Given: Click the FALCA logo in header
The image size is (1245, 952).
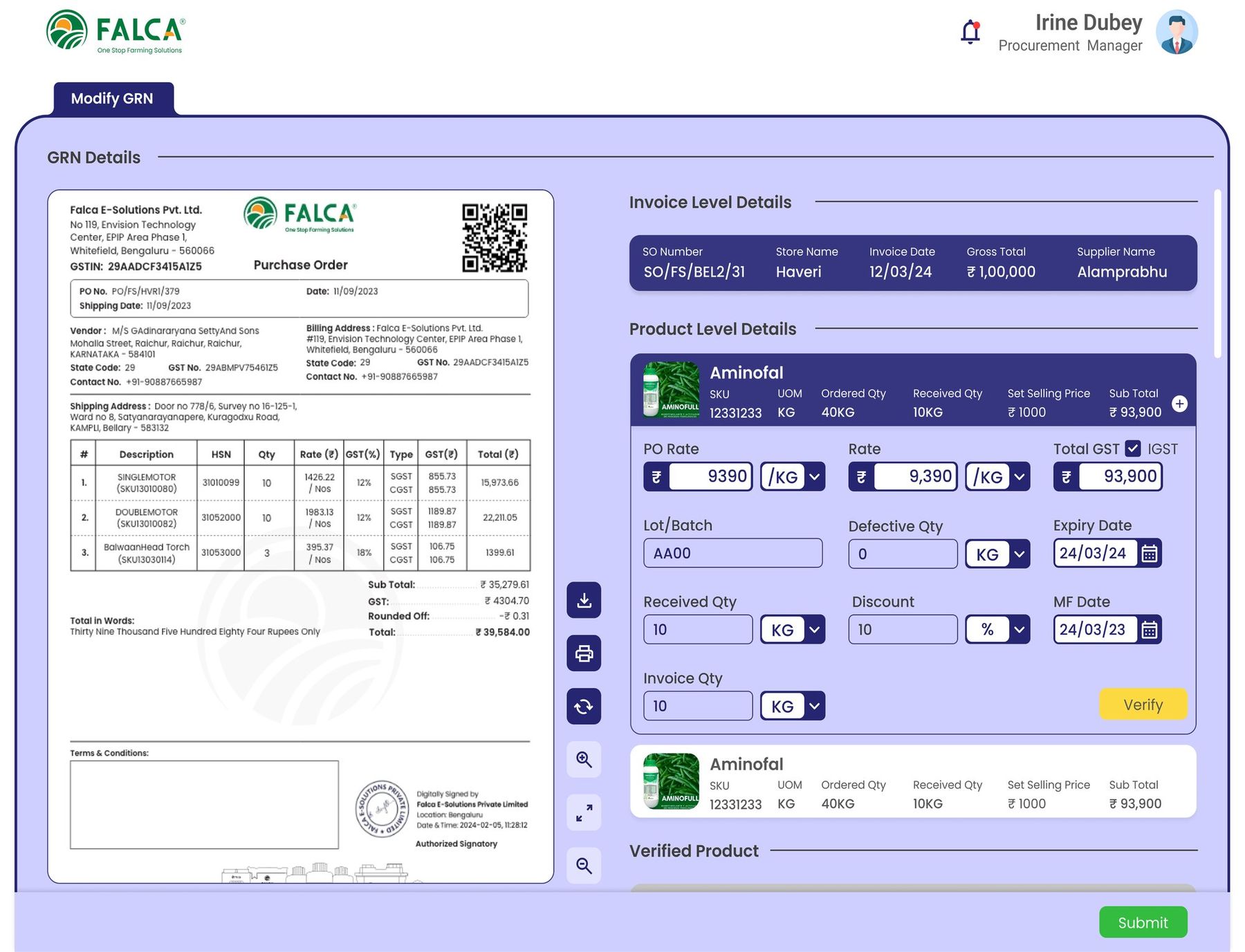Looking at the screenshot, I should [x=116, y=32].
